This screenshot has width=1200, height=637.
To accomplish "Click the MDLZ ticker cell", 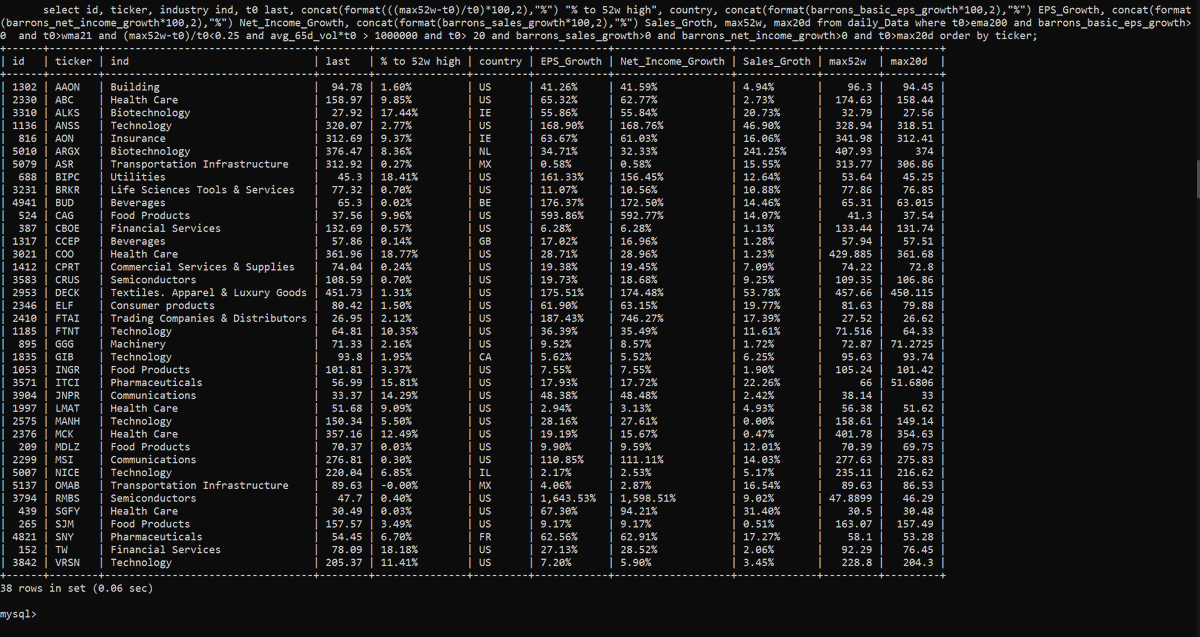I will click(68, 447).
